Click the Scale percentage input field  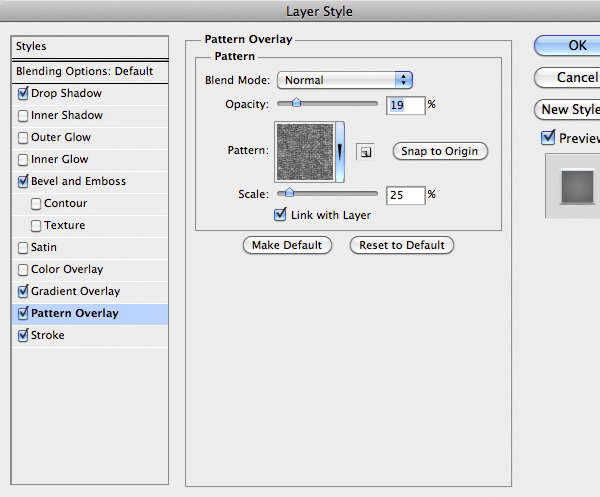[x=405, y=195]
